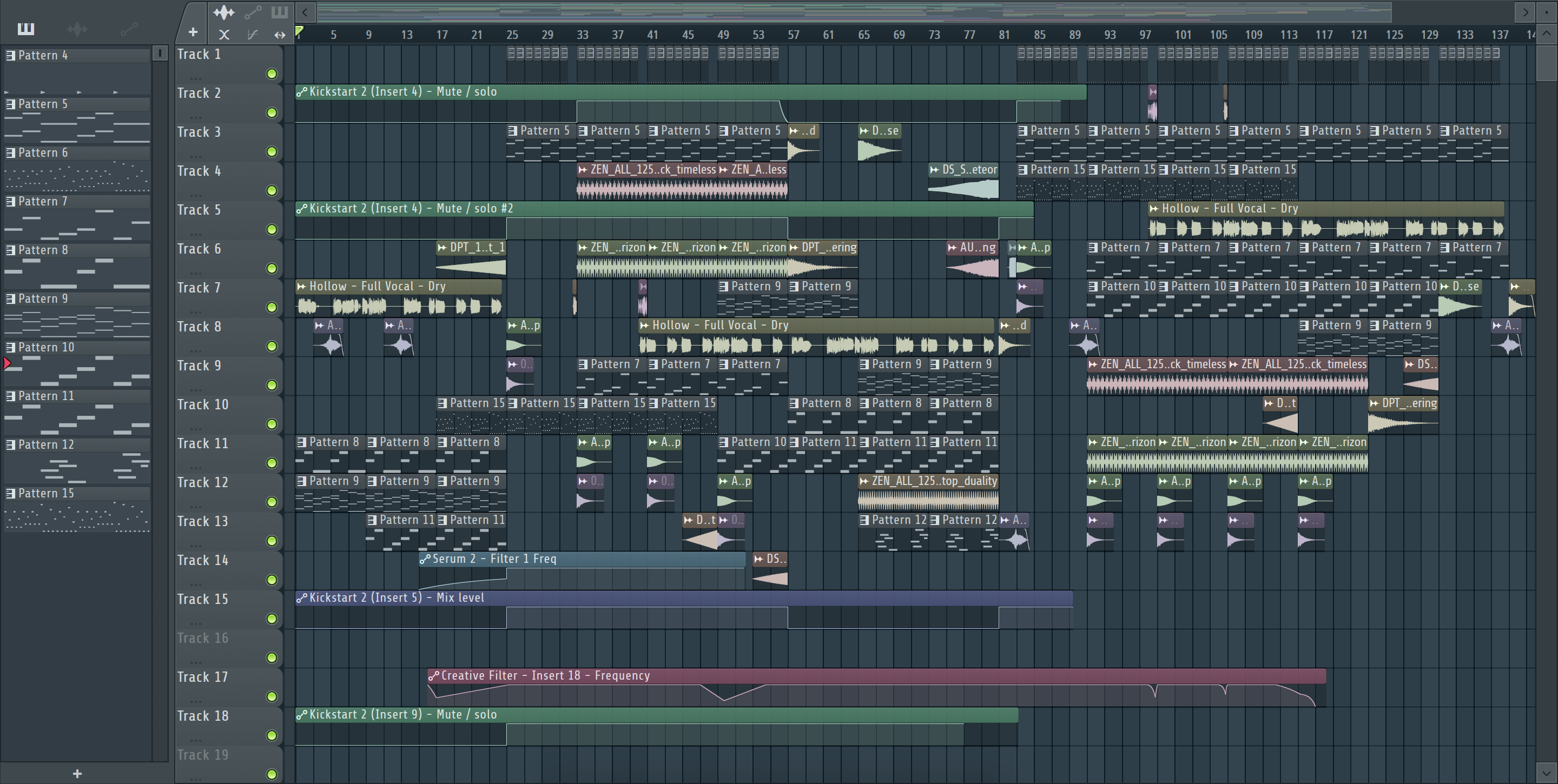Open clip menu of Hollow - Full Vocal - Dry on Track 8
Viewport: 1558px width, 784px height.
tap(645, 325)
